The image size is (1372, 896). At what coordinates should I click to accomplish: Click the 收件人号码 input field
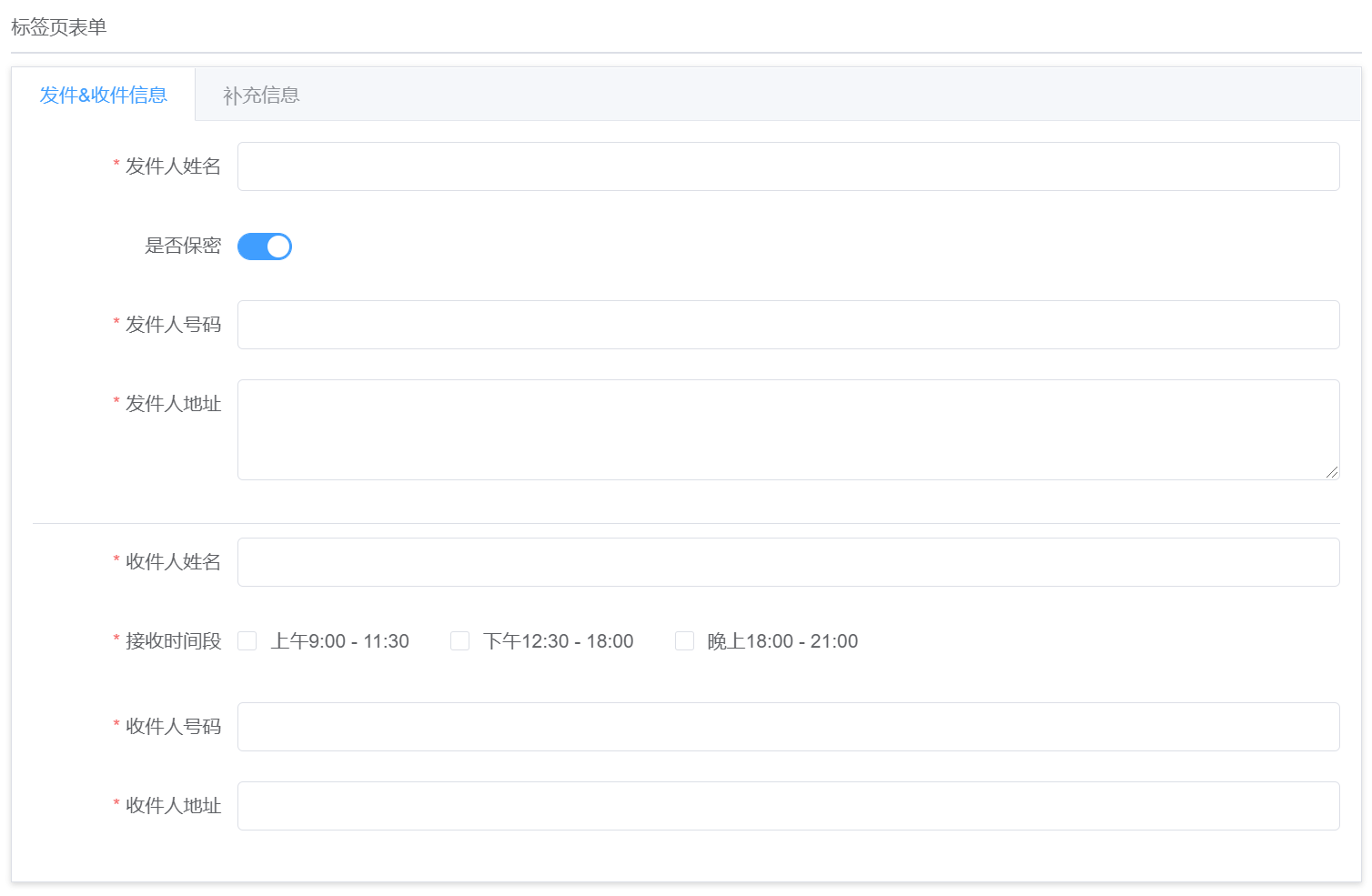click(788, 727)
